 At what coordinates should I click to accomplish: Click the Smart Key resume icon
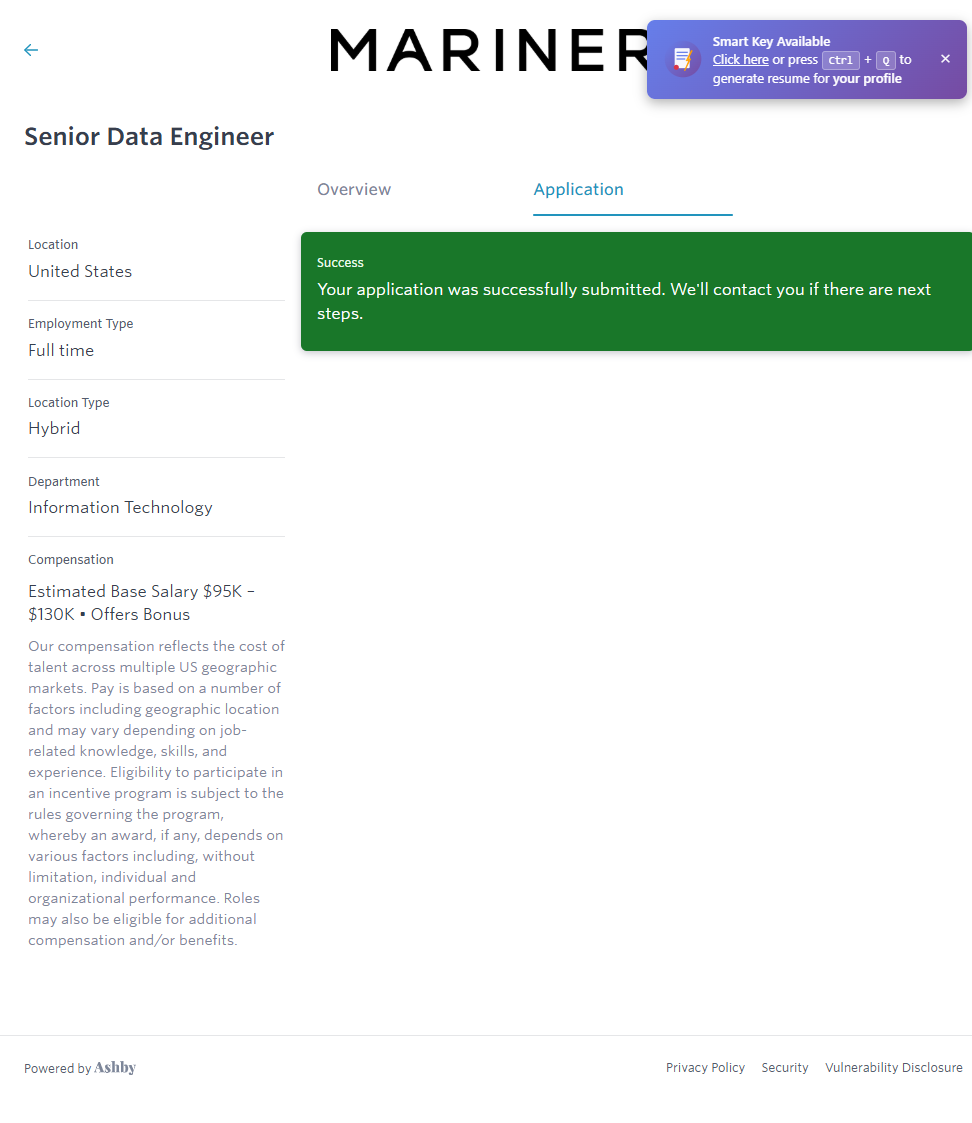pos(683,59)
